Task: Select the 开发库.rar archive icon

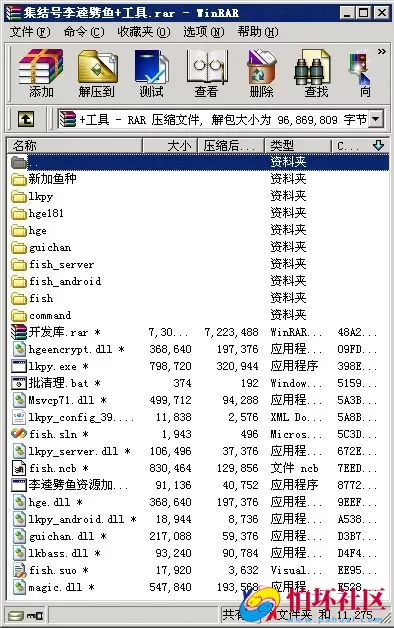Action: 19,332
